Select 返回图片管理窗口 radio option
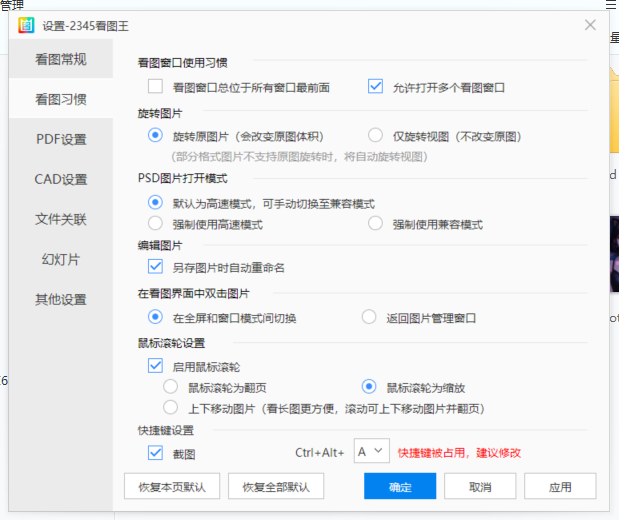619x520 pixels. [x=369, y=318]
